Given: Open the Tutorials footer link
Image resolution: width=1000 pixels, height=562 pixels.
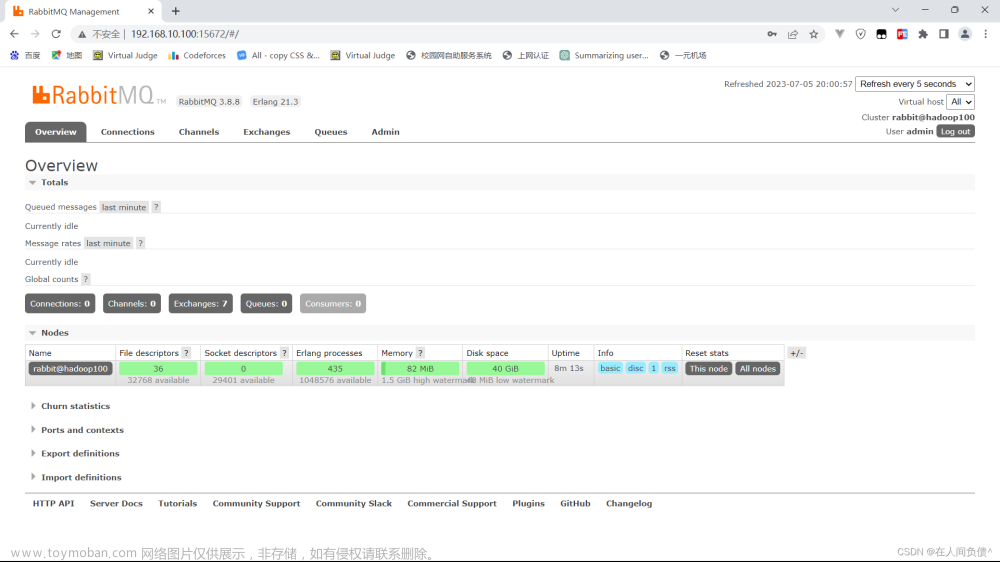Looking at the screenshot, I should pos(177,503).
